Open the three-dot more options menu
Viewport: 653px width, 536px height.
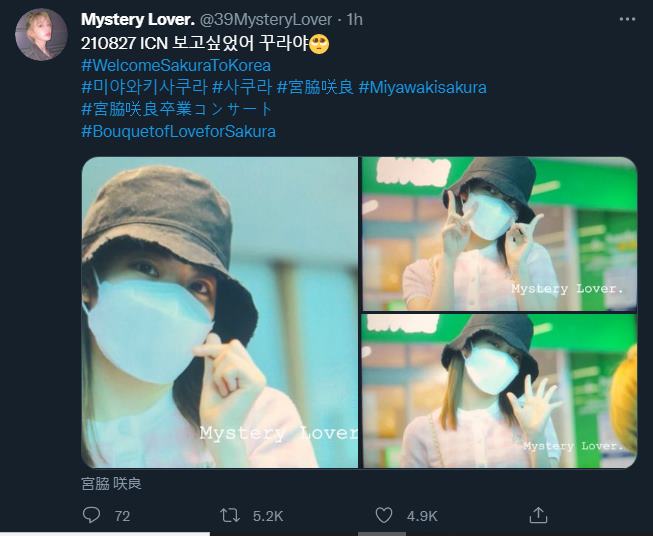[x=627, y=20]
